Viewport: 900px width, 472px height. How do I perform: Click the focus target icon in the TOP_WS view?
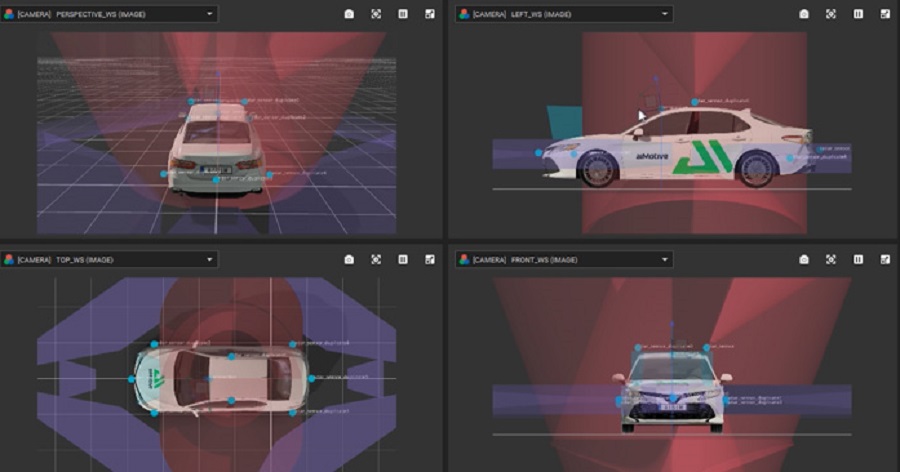pyautogui.click(x=376, y=260)
